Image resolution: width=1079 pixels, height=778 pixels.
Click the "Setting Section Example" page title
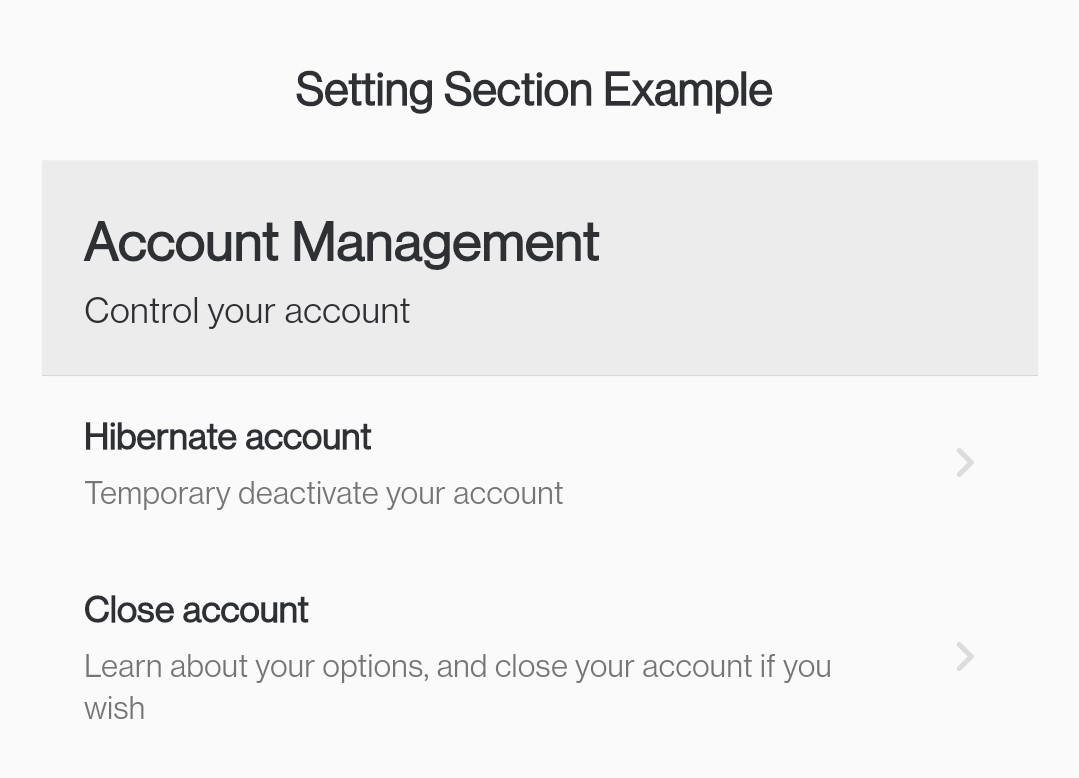(x=533, y=90)
